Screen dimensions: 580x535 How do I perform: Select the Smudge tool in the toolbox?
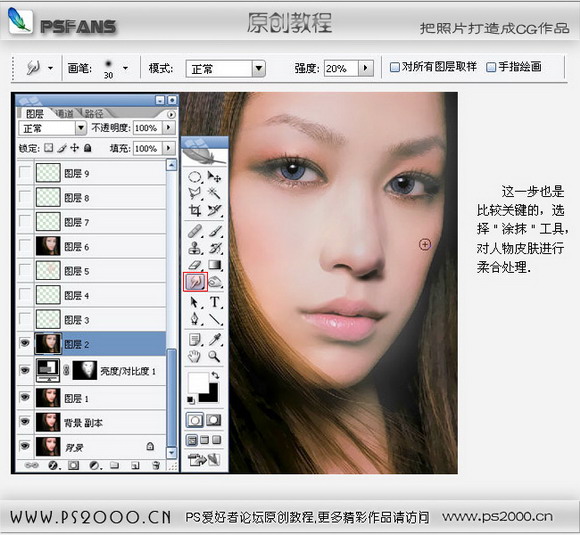[x=195, y=282]
